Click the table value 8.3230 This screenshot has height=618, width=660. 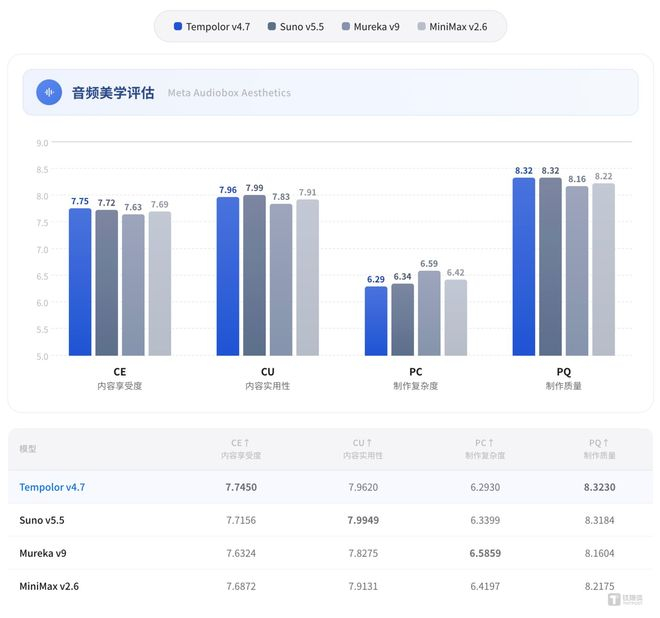click(x=599, y=487)
